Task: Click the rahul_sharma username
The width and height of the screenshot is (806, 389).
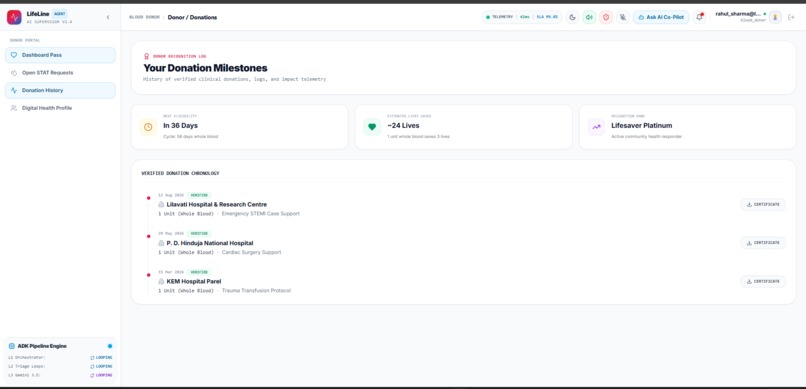Action: [739, 14]
